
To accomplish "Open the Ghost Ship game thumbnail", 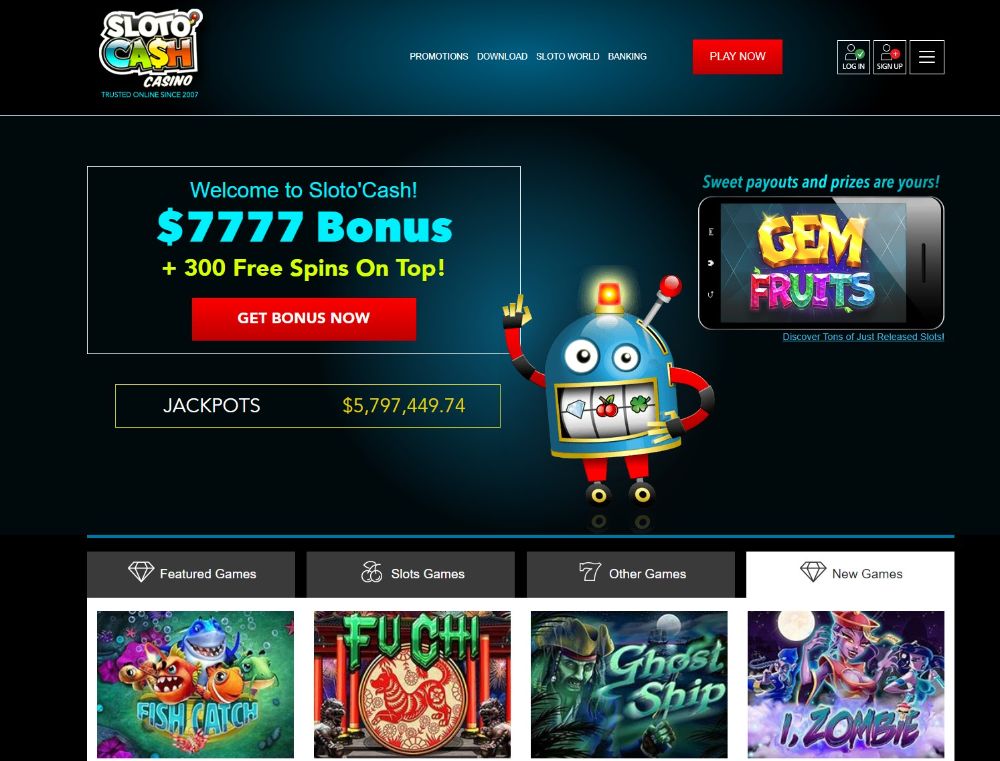I will pos(629,684).
